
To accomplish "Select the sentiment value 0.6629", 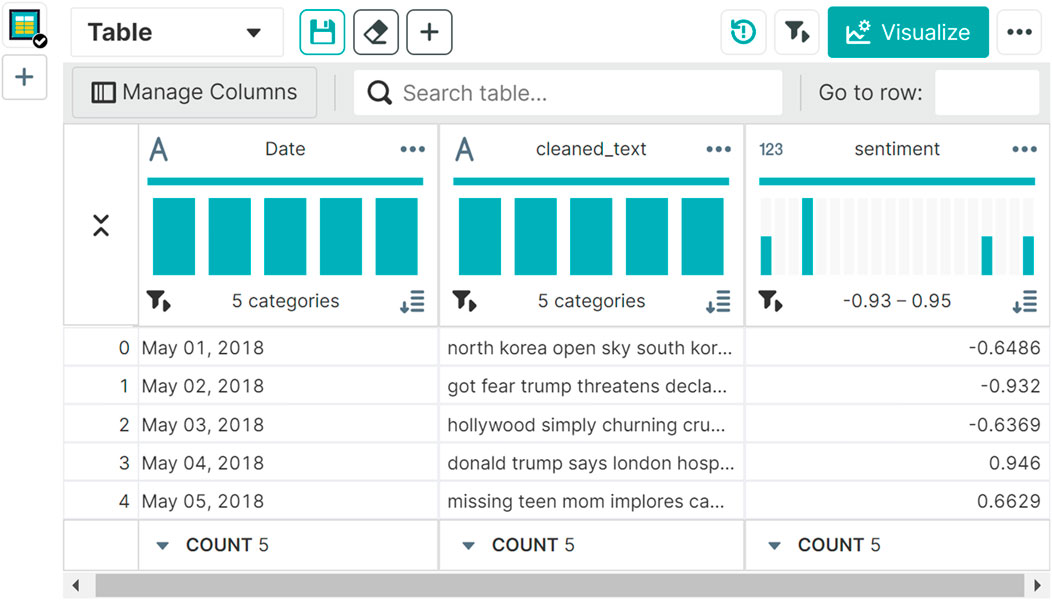I will (x=897, y=501).
